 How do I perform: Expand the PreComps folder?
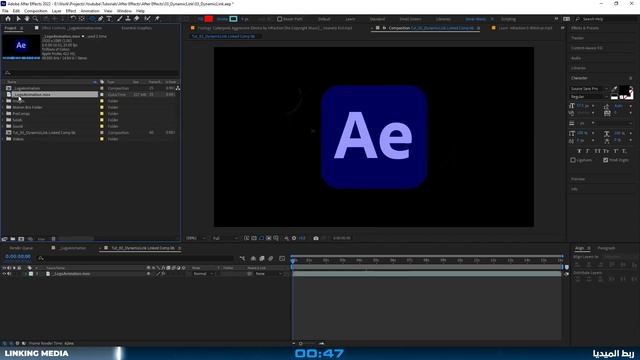[3, 113]
